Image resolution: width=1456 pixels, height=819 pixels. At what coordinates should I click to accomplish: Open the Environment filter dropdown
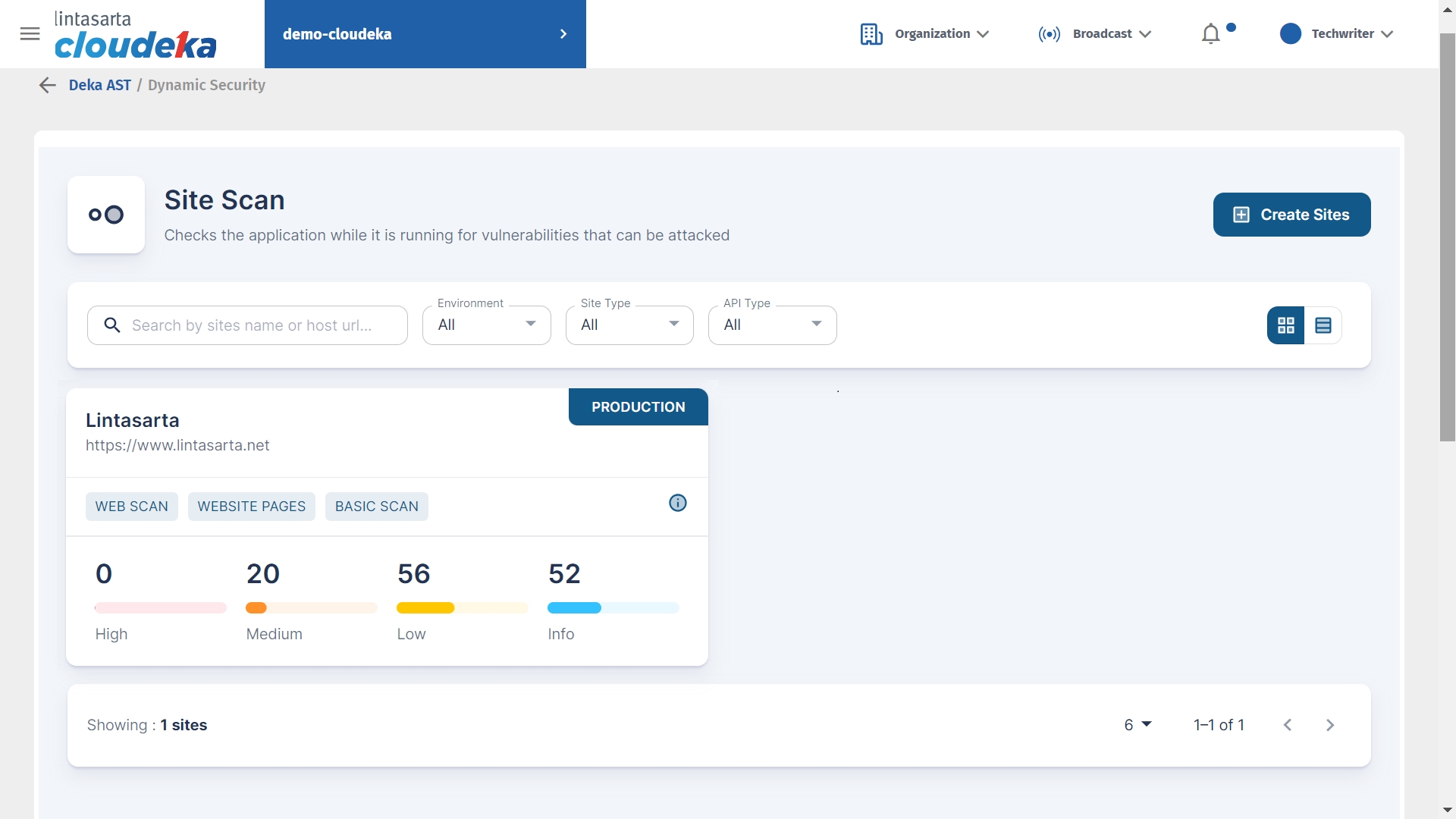(x=486, y=325)
